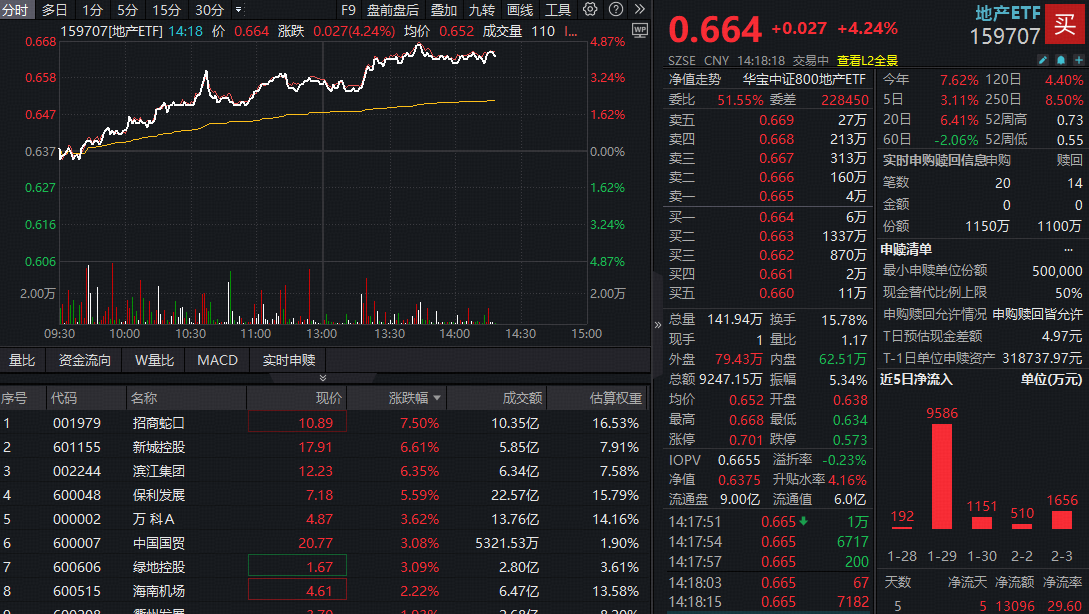Toggle the 九转 indicator

coord(482,10)
